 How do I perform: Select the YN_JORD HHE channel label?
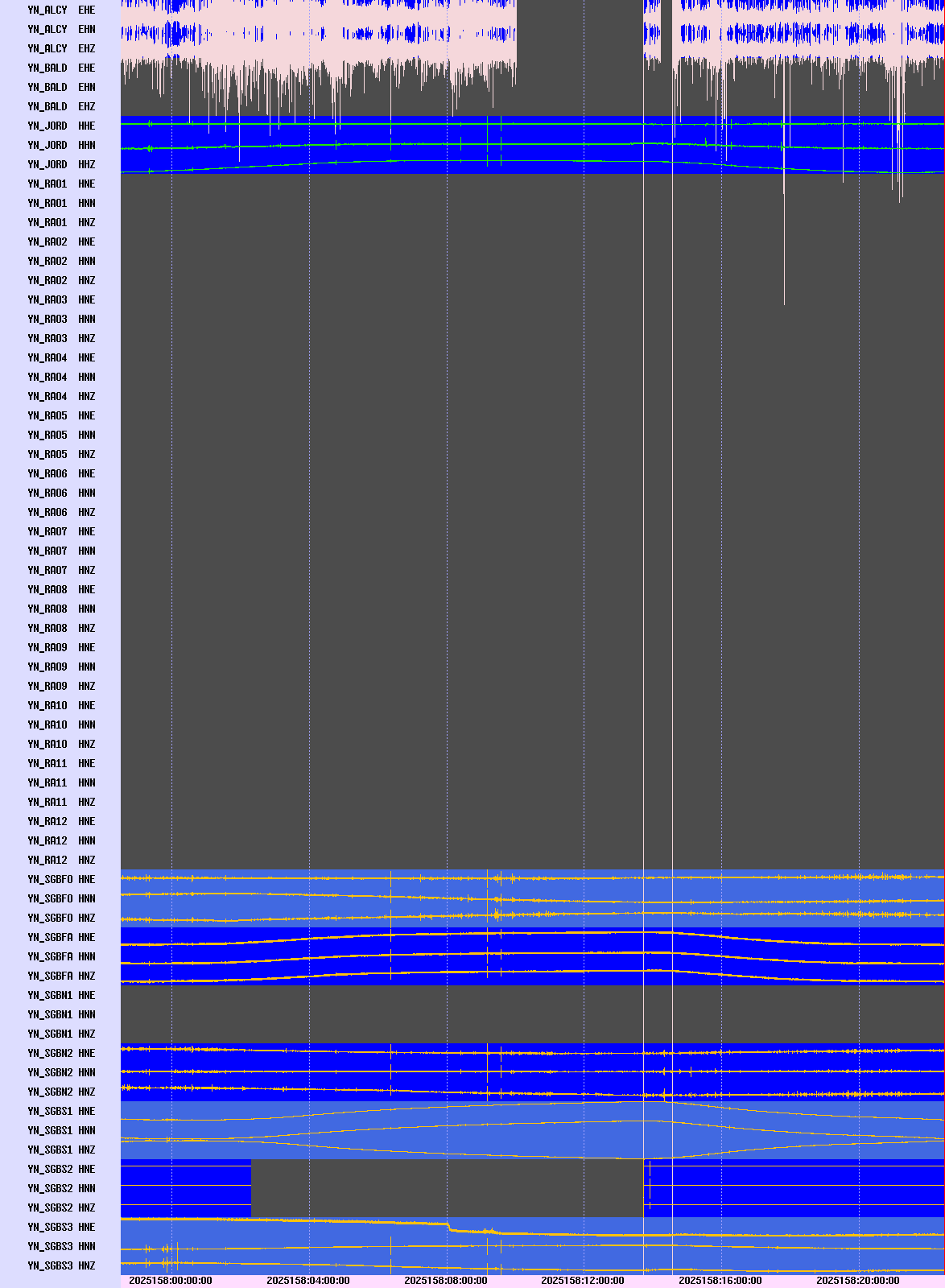pos(61,126)
